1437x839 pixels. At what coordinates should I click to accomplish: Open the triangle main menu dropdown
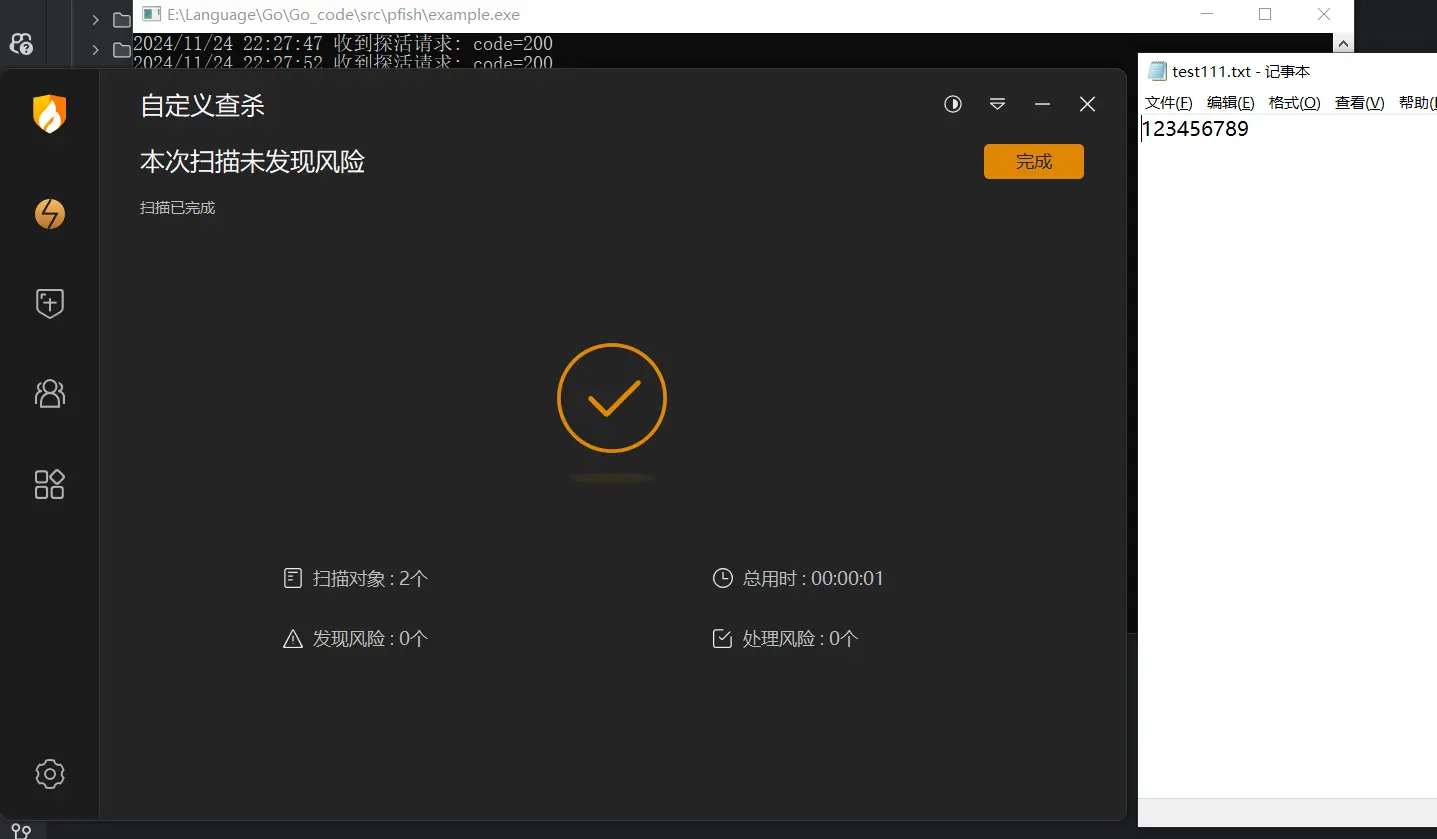click(x=997, y=104)
